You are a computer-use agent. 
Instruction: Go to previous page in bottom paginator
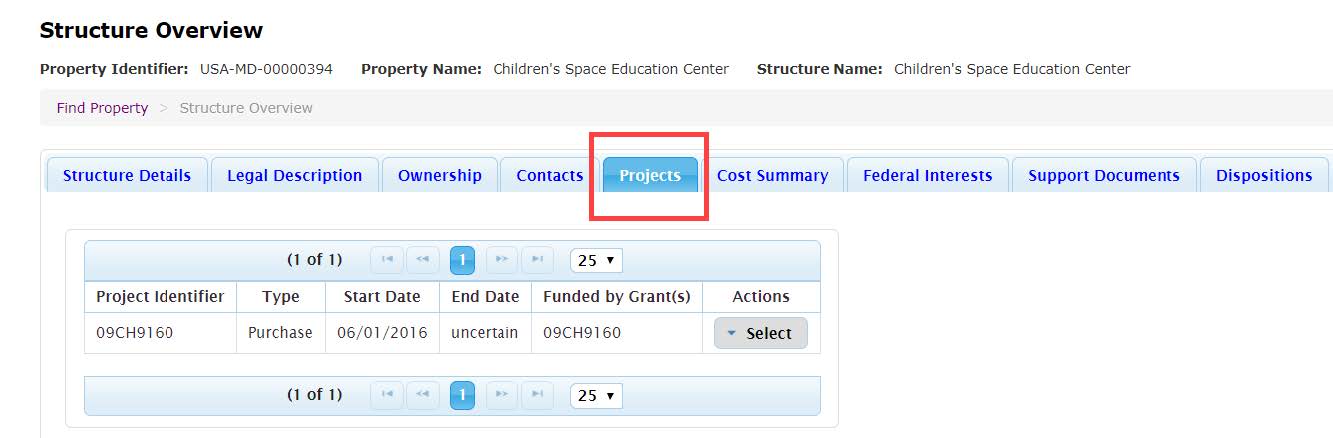point(423,396)
